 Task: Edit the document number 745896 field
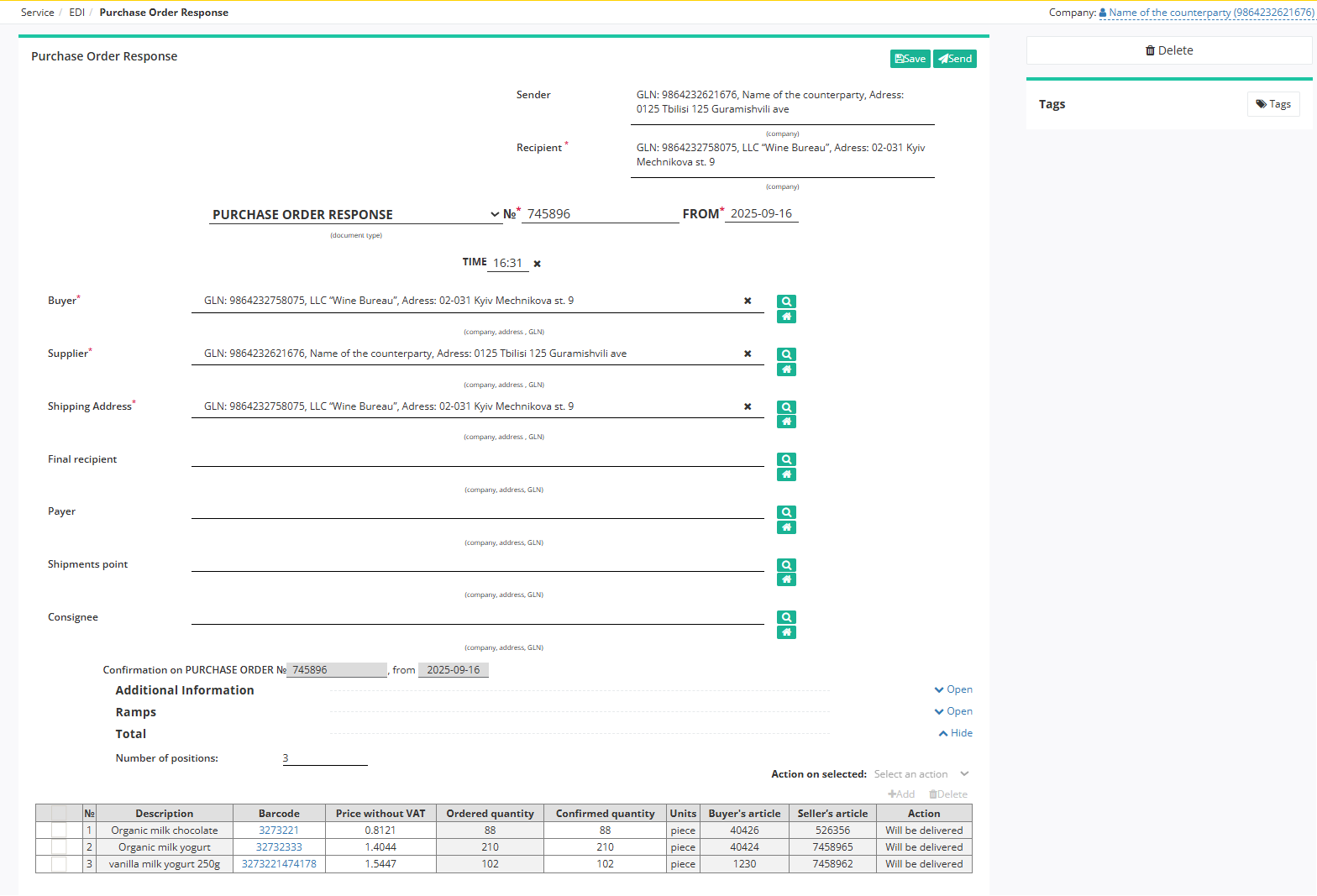600,214
